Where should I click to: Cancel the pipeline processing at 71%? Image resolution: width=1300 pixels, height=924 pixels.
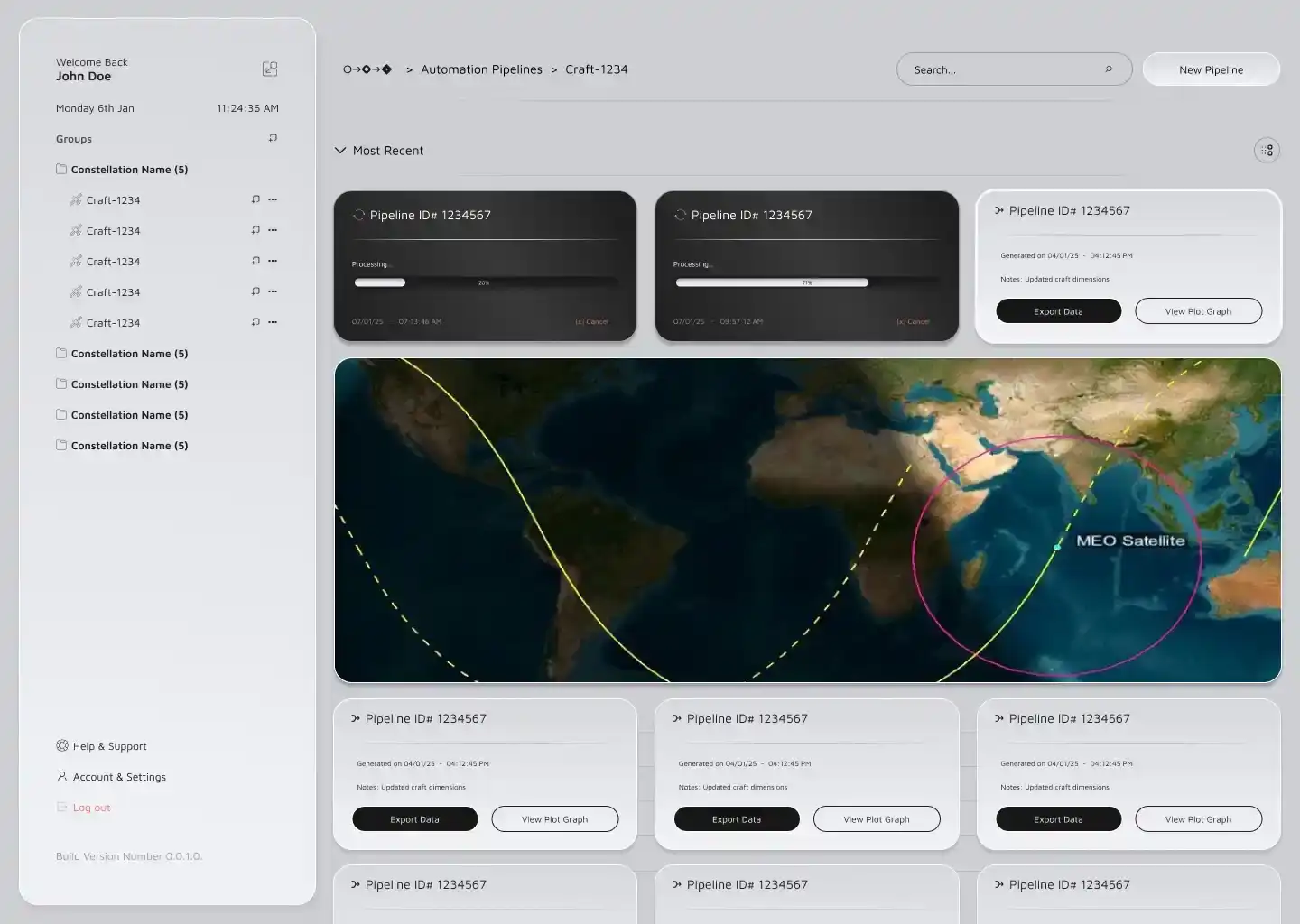click(914, 321)
